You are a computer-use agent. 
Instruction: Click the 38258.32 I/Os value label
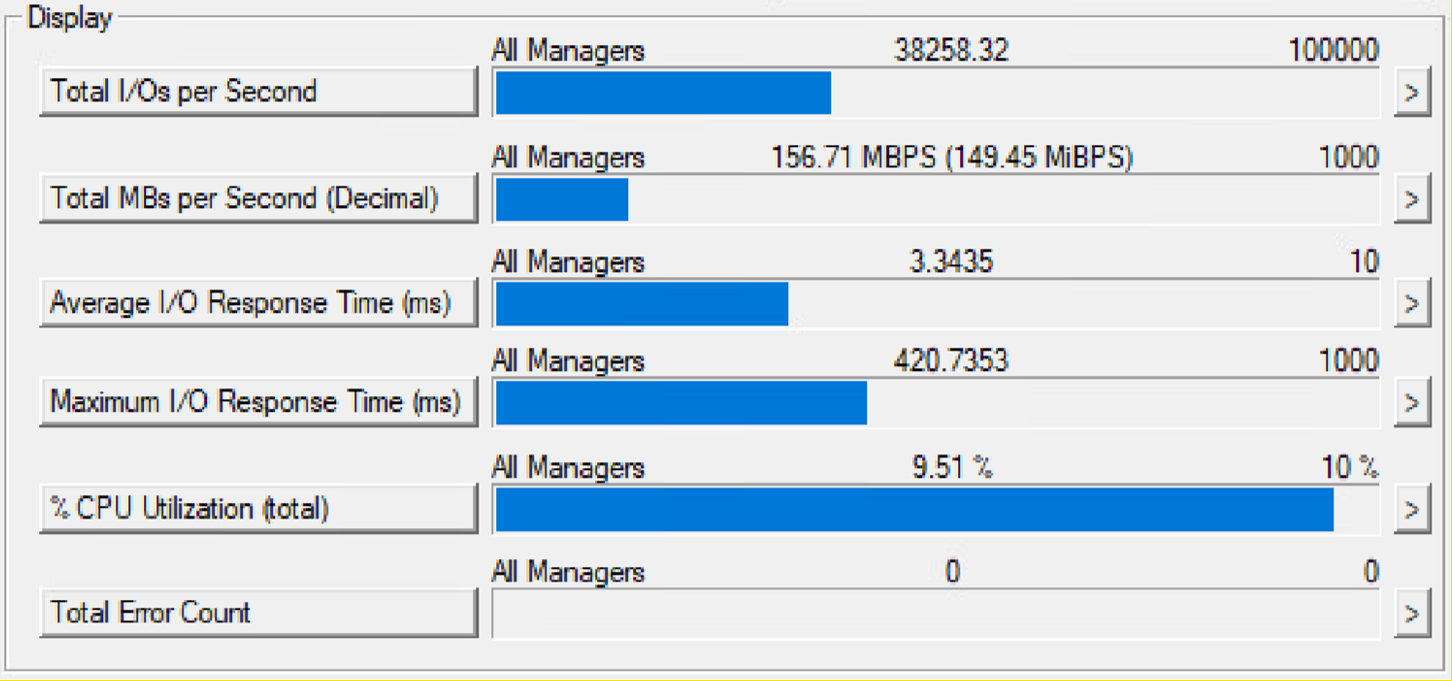(951, 50)
